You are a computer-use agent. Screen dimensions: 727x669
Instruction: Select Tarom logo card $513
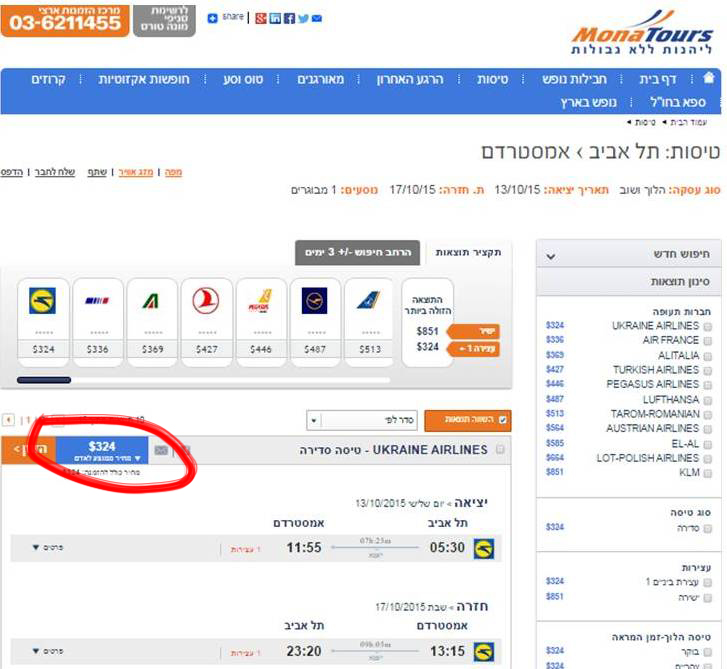point(370,322)
